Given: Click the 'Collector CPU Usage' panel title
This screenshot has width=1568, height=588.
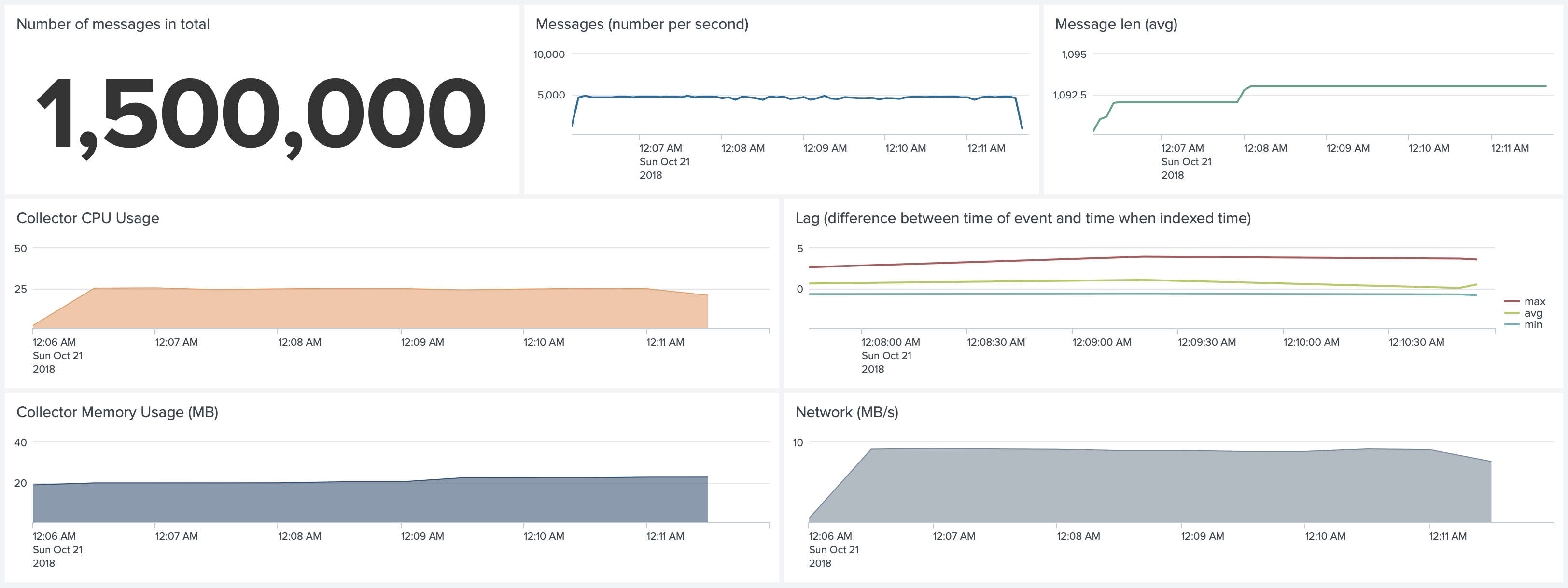Looking at the screenshot, I should [88, 218].
